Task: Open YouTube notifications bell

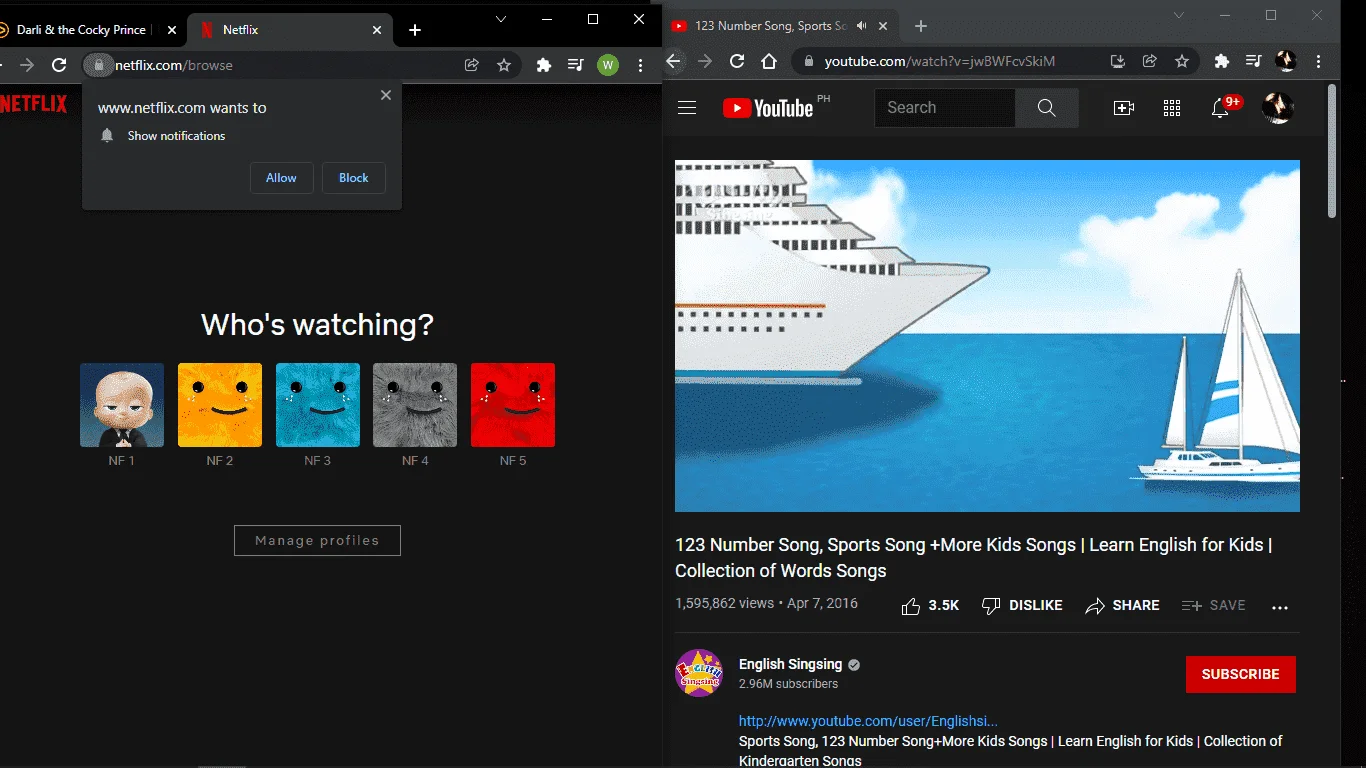Action: (1220, 108)
